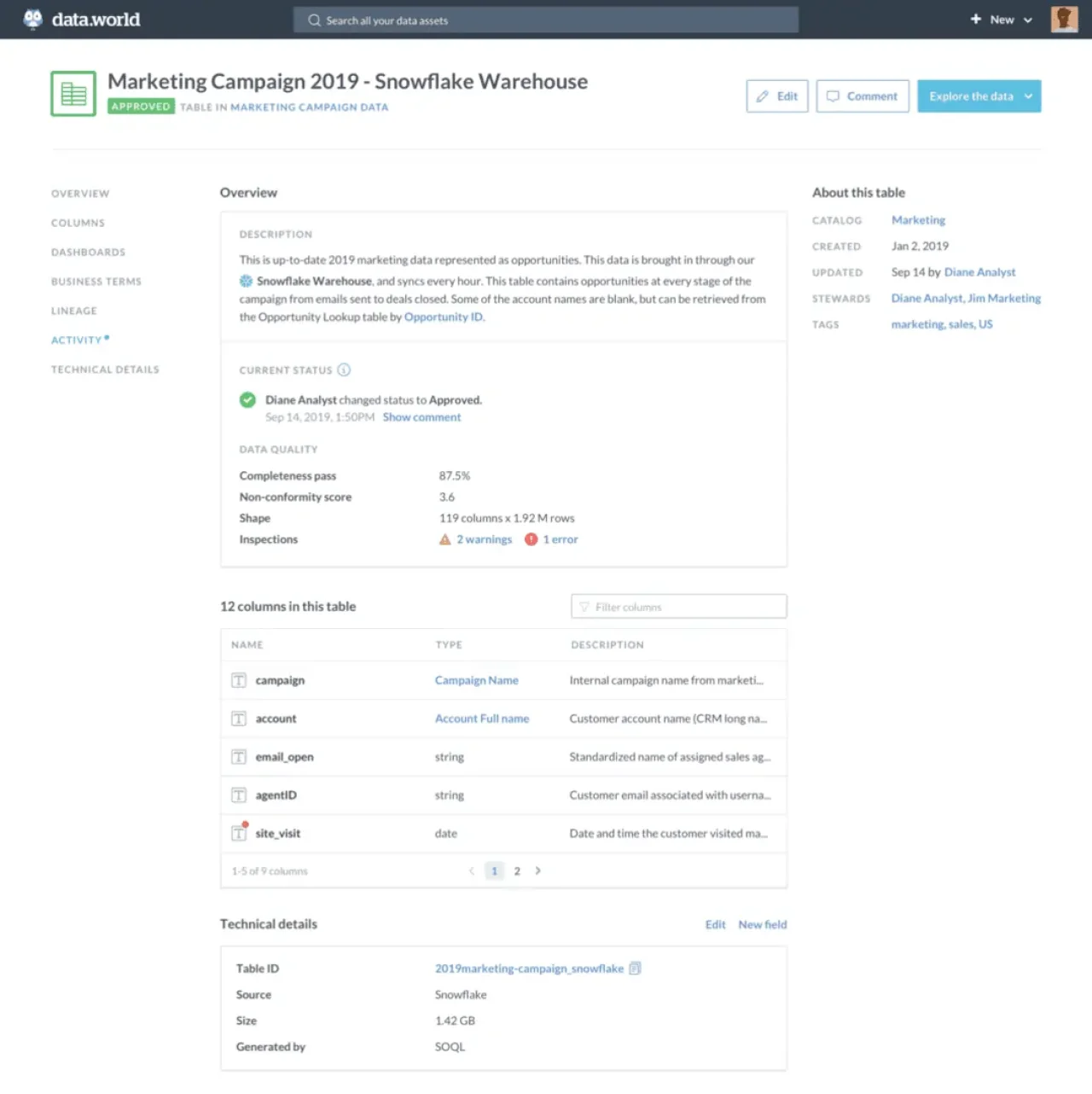Click the Edit button
Screen dimensions: 1092x1094
pyautogui.click(x=777, y=96)
